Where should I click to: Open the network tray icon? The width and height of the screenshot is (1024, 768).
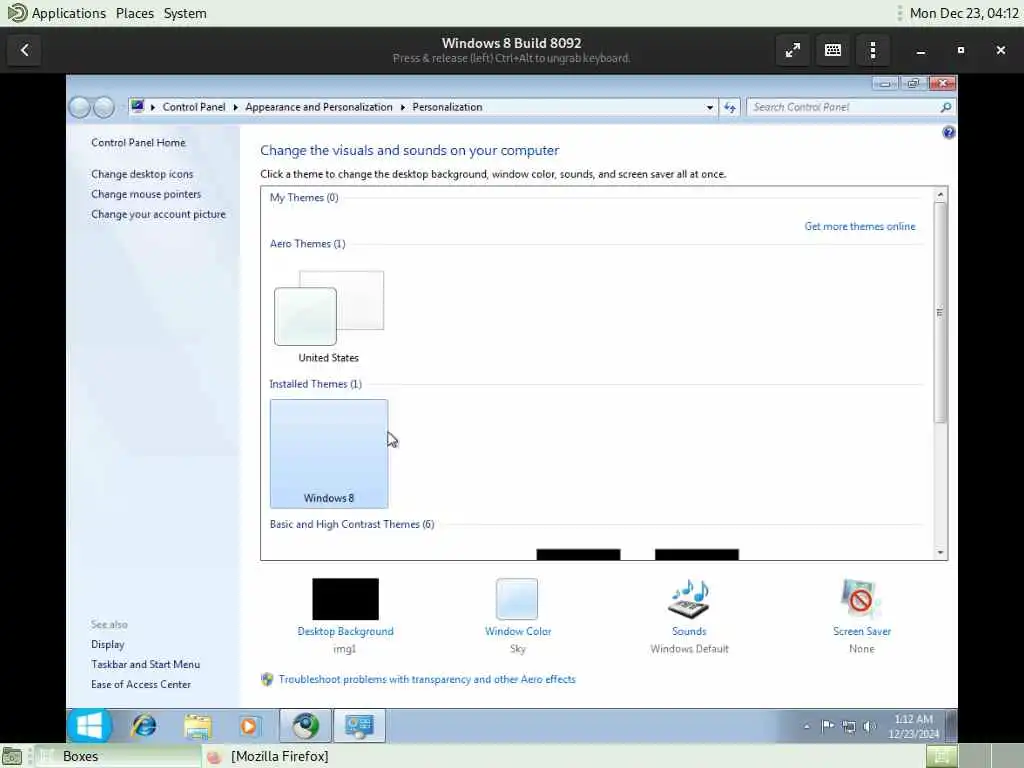coord(848,726)
